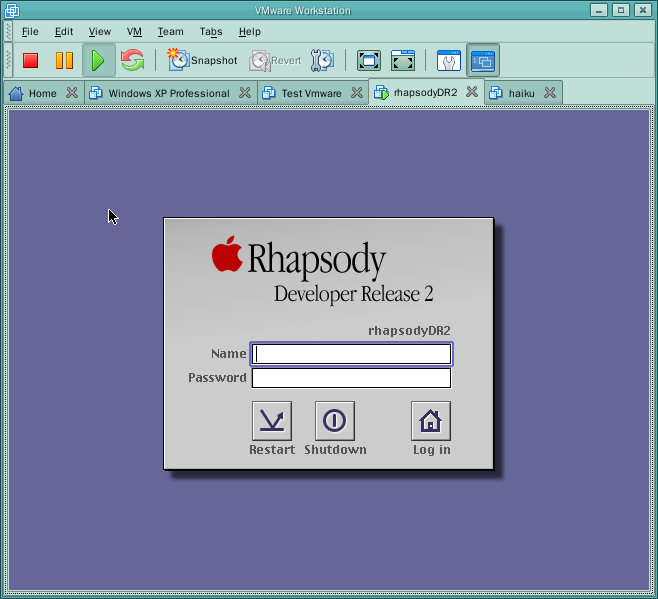The height and width of the screenshot is (599, 658).
Task: Click the VMware window menu icon in title bar
Action: [12, 10]
